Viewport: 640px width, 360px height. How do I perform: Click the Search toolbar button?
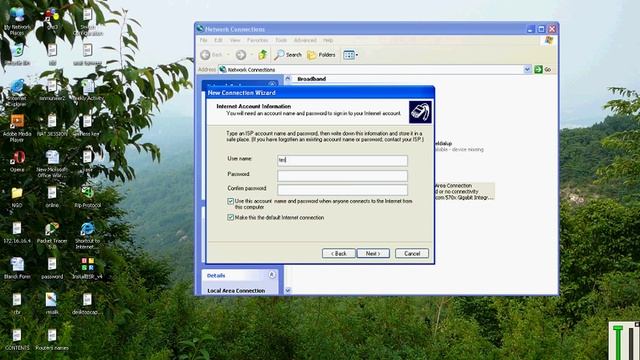(288, 55)
